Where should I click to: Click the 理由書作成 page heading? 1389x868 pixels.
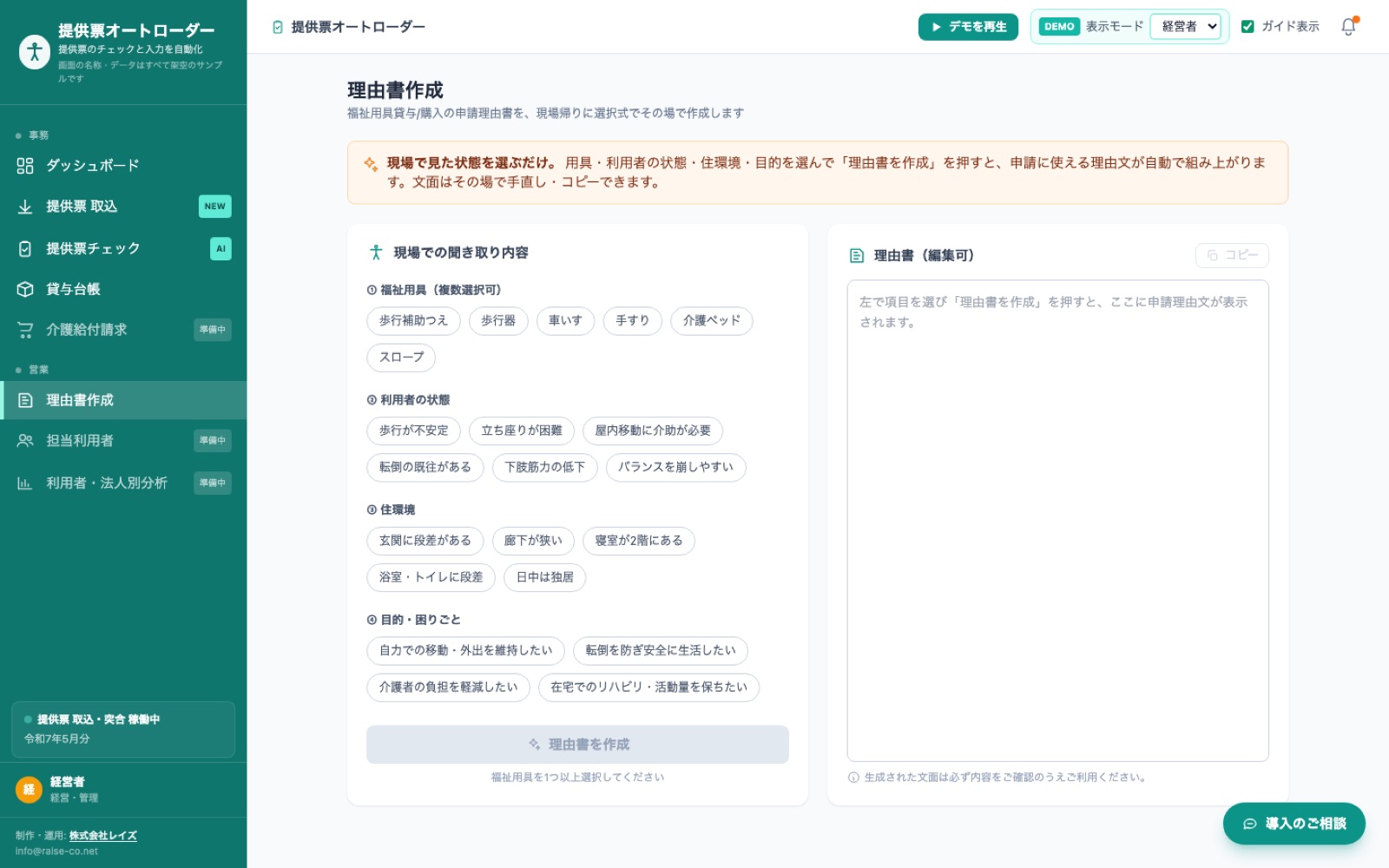point(395,90)
